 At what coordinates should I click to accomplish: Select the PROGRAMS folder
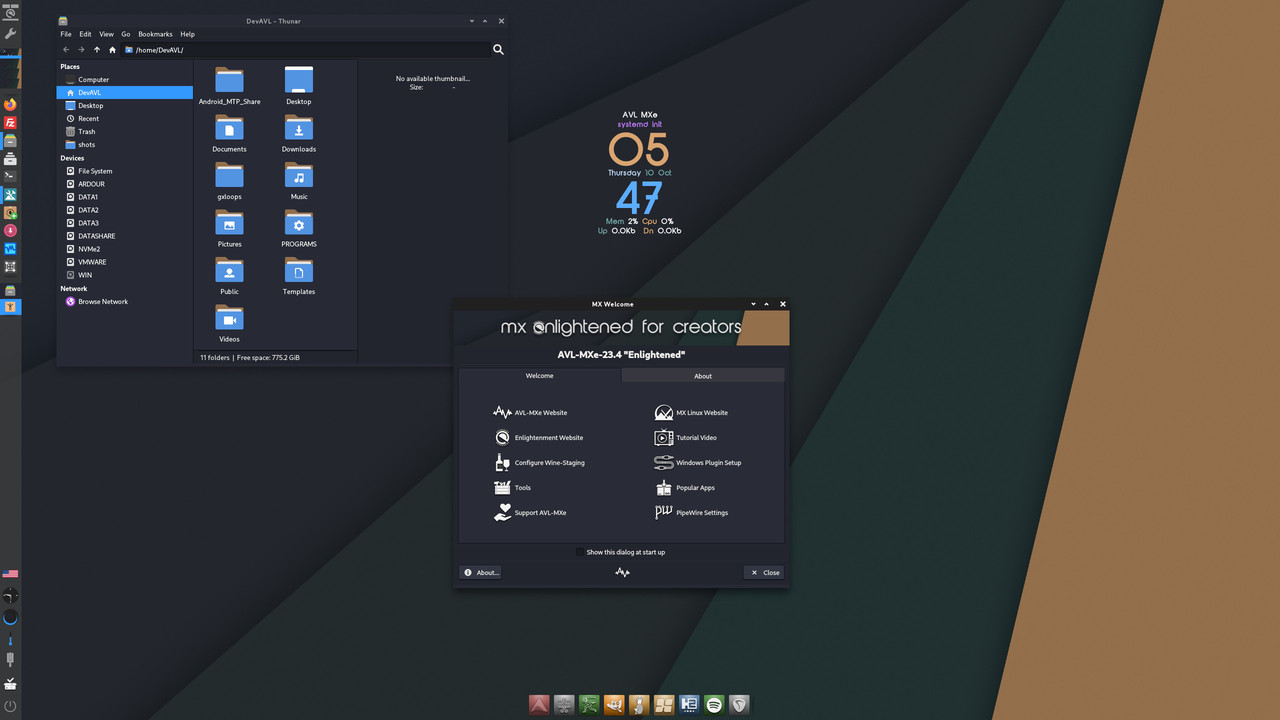coord(299,229)
